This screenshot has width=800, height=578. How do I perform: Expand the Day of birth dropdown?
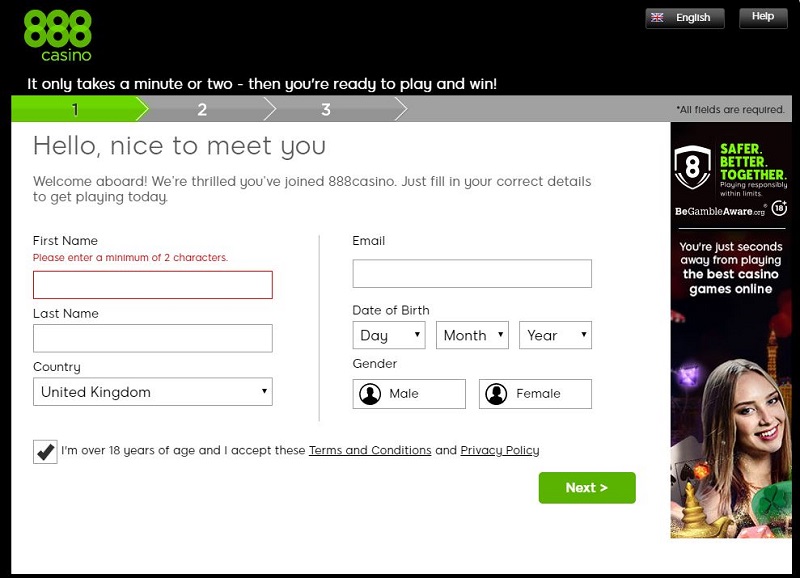point(389,335)
